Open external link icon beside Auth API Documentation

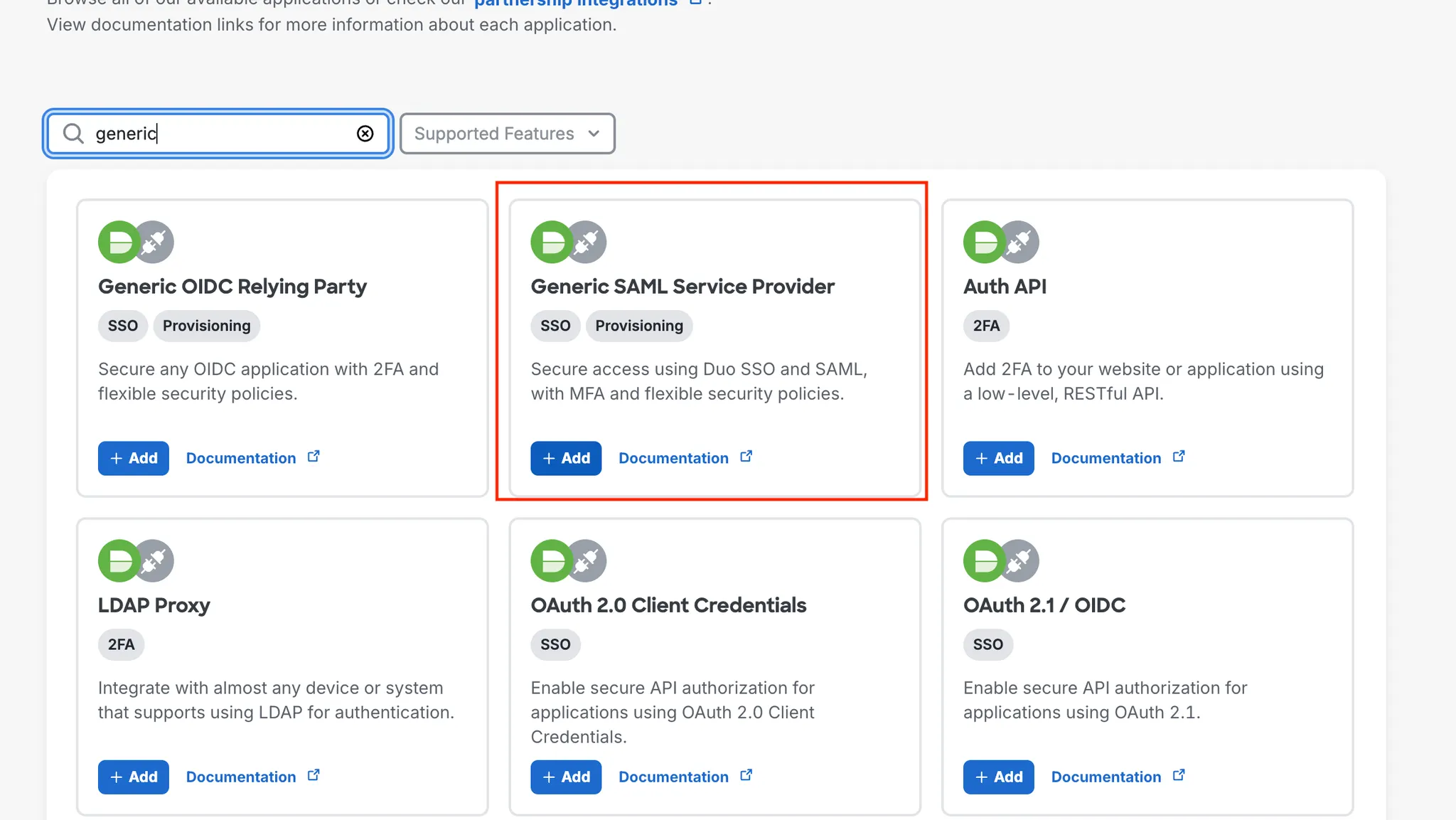point(1179,457)
